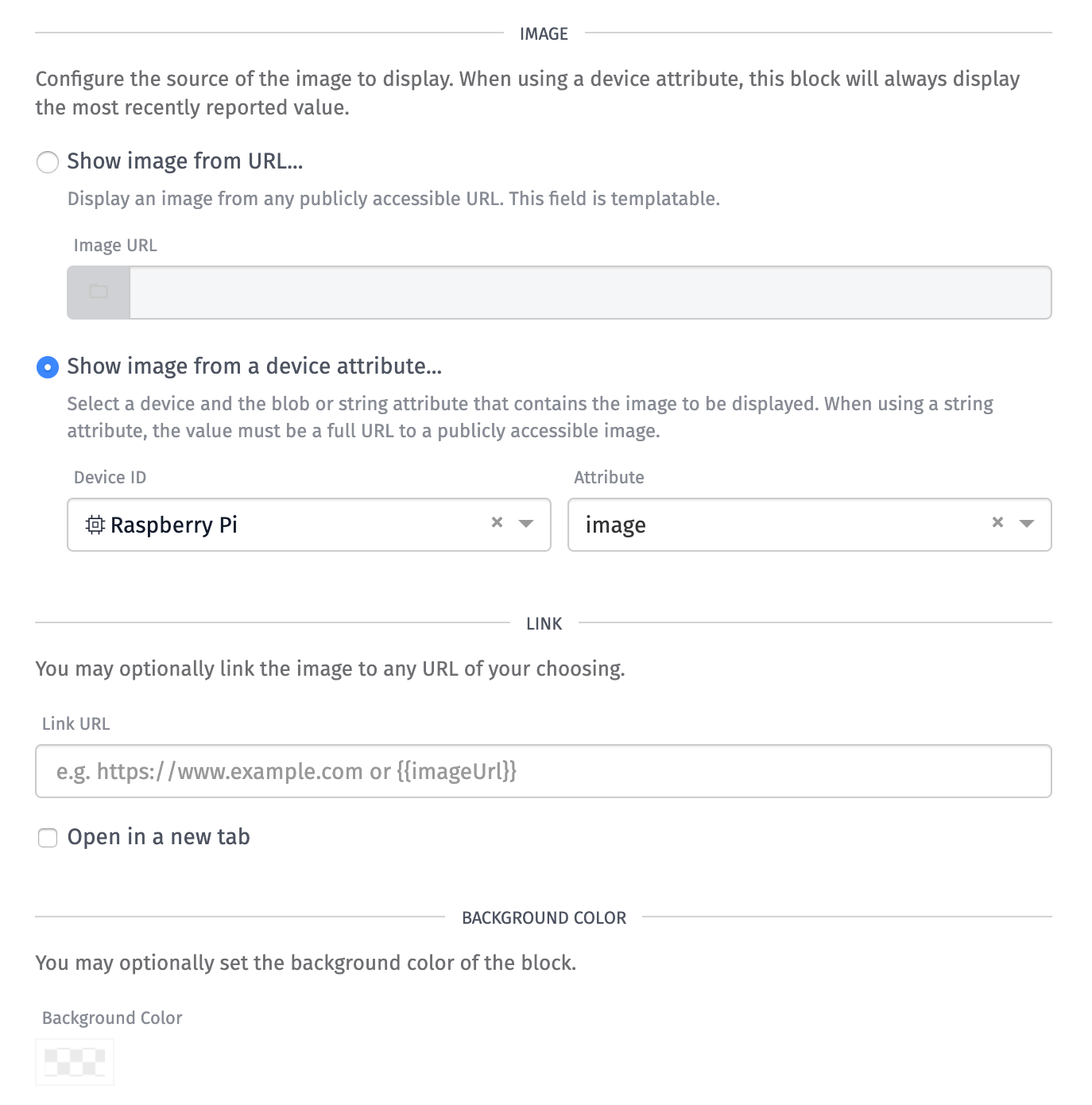Expand the Attribute dropdown arrow
Image resolution: width=1092 pixels, height=1105 pixels.
click(x=1027, y=523)
